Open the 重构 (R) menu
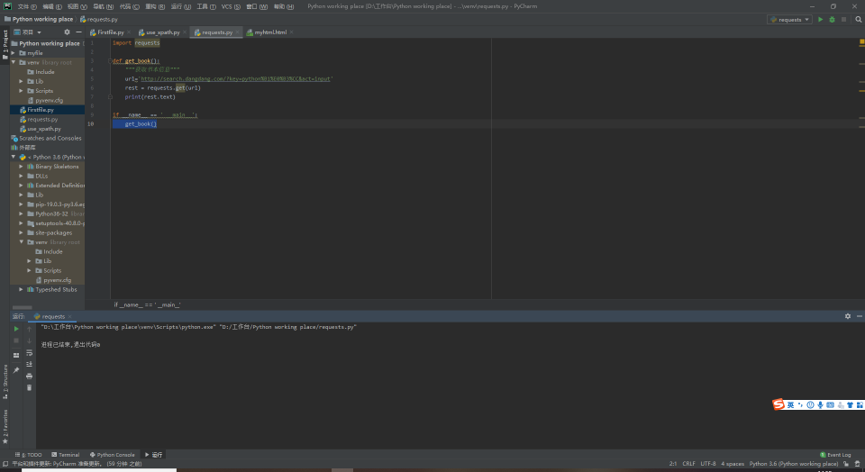865x472 pixels. pos(155,7)
